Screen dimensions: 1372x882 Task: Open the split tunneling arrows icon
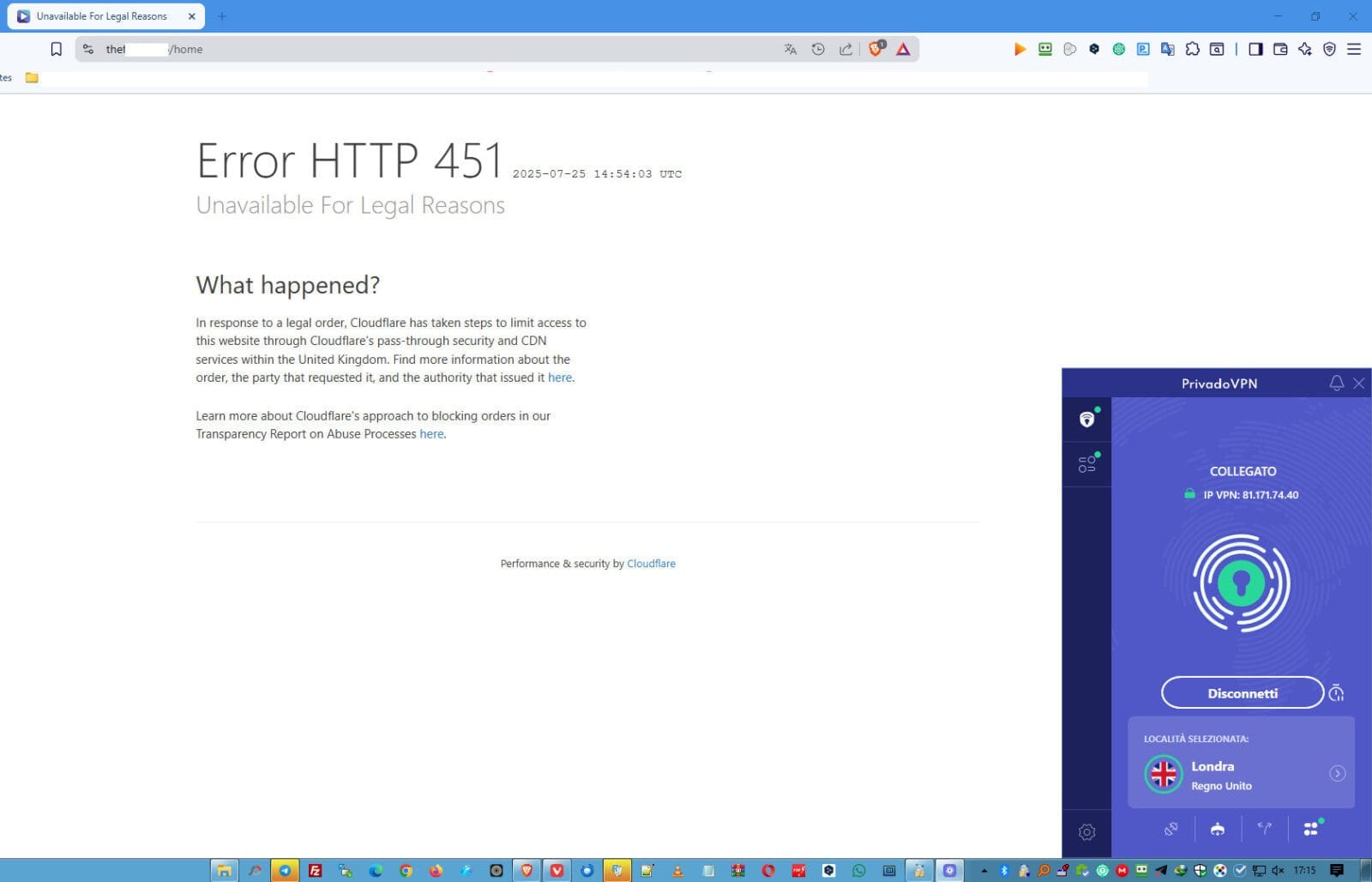(1264, 828)
